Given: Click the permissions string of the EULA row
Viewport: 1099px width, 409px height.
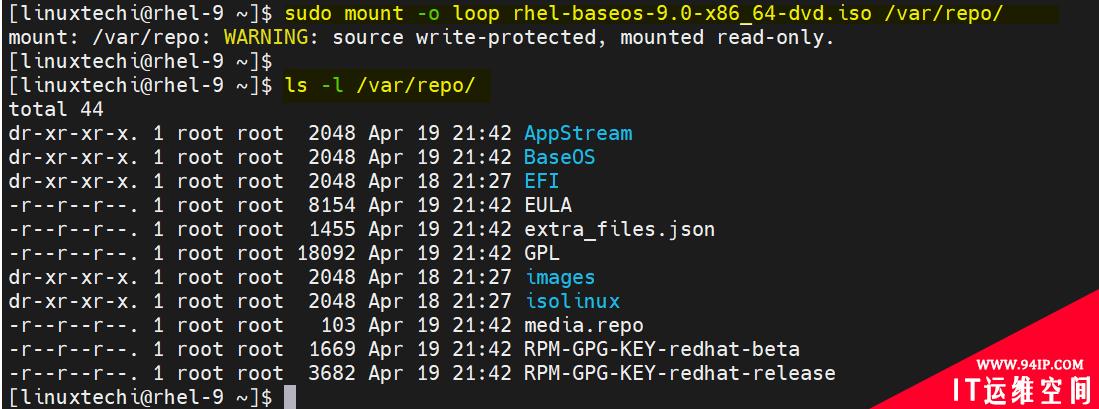Looking at the screenshot, I should pos(74,205).
